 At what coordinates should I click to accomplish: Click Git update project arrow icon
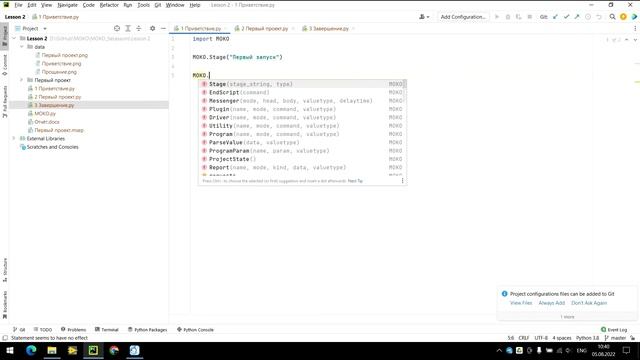click(555, 17)
